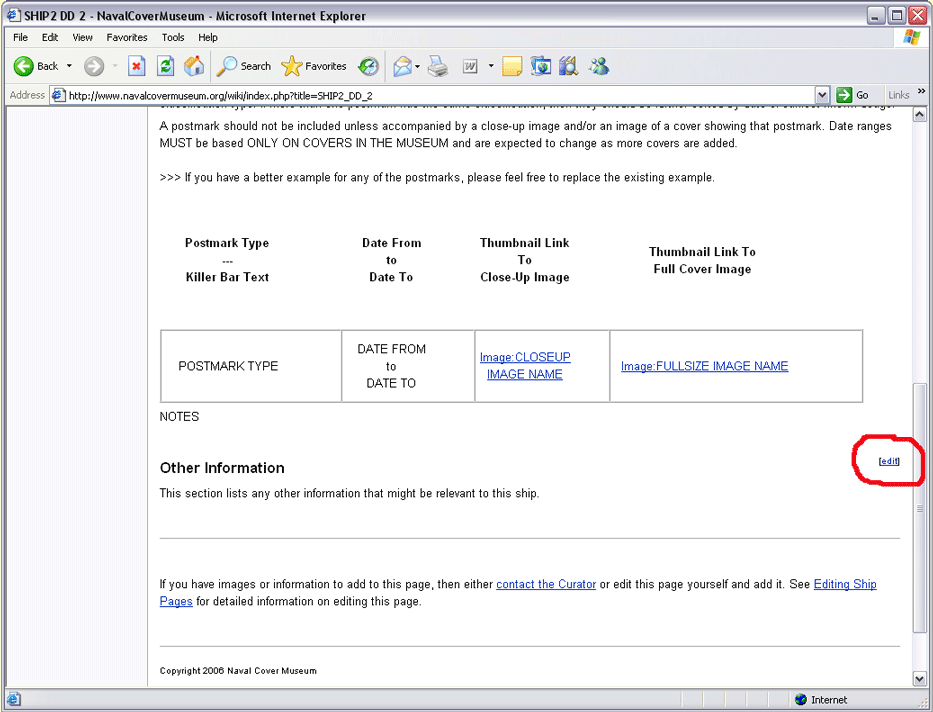The width and height of the screenshot is (933, 712).
Task: Refresh the current page
Action: click(x=166, y=66)
